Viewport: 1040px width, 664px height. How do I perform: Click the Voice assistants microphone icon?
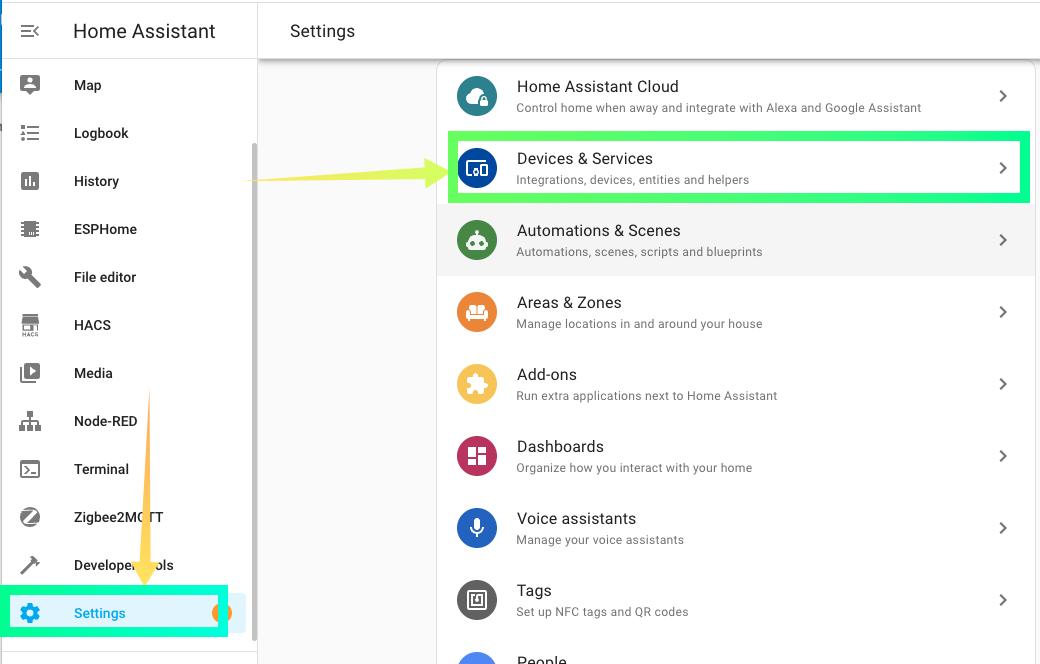click(x=477, y=528)
